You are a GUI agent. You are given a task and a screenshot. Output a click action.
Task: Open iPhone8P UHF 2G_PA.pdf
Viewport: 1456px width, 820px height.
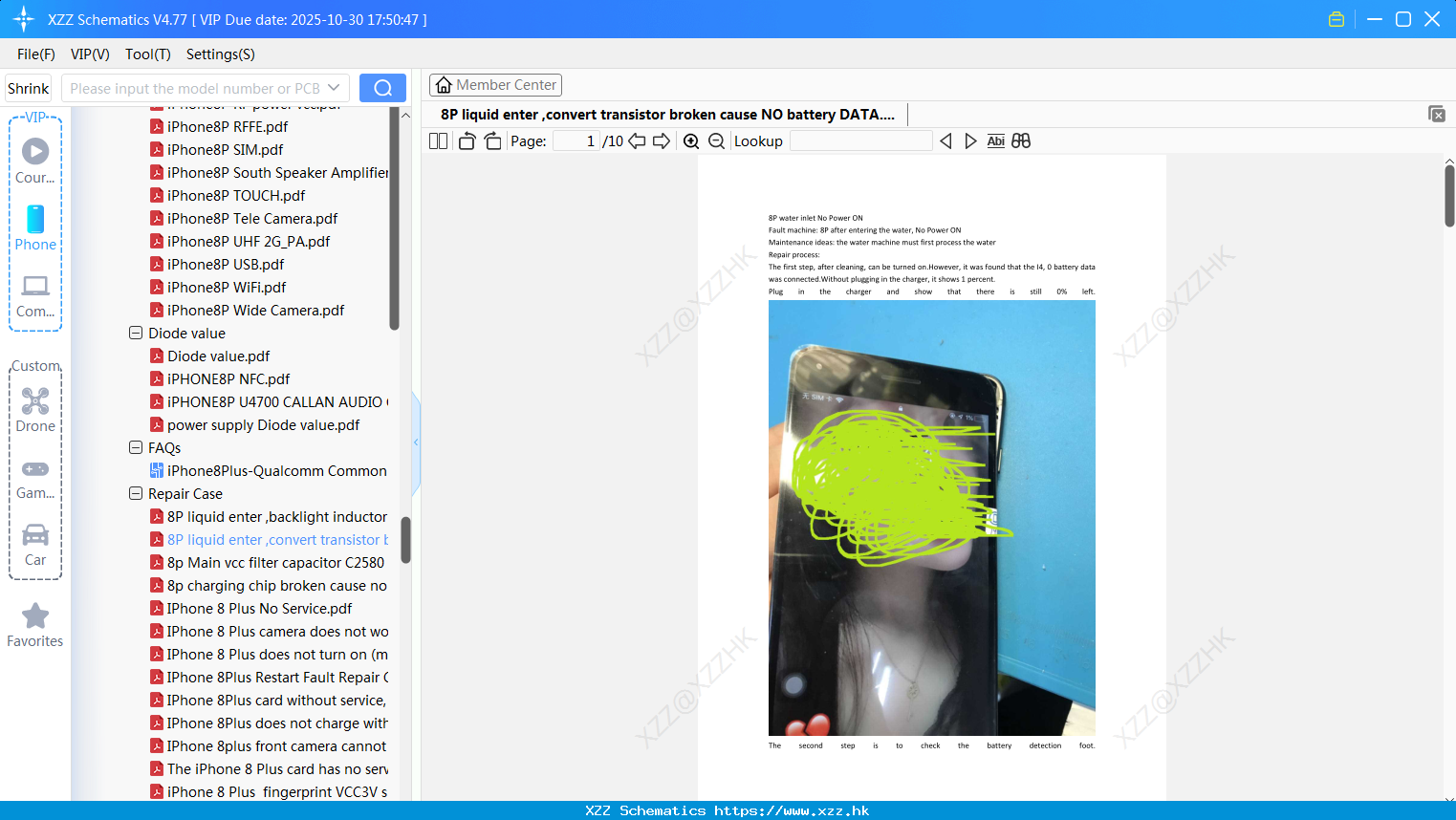point(249,241)
